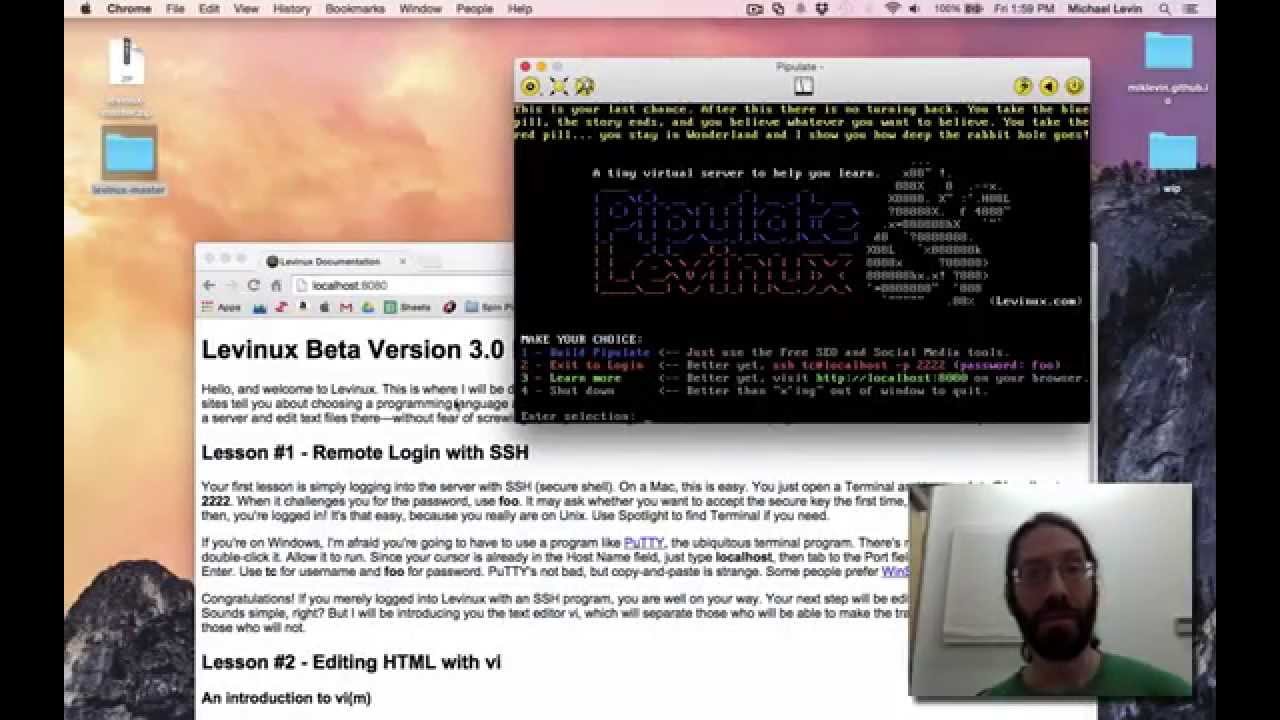Screen dimensions: 1280x720
Task: Click the '4 - Shut down' option line
Action: [x=755, y=391]
